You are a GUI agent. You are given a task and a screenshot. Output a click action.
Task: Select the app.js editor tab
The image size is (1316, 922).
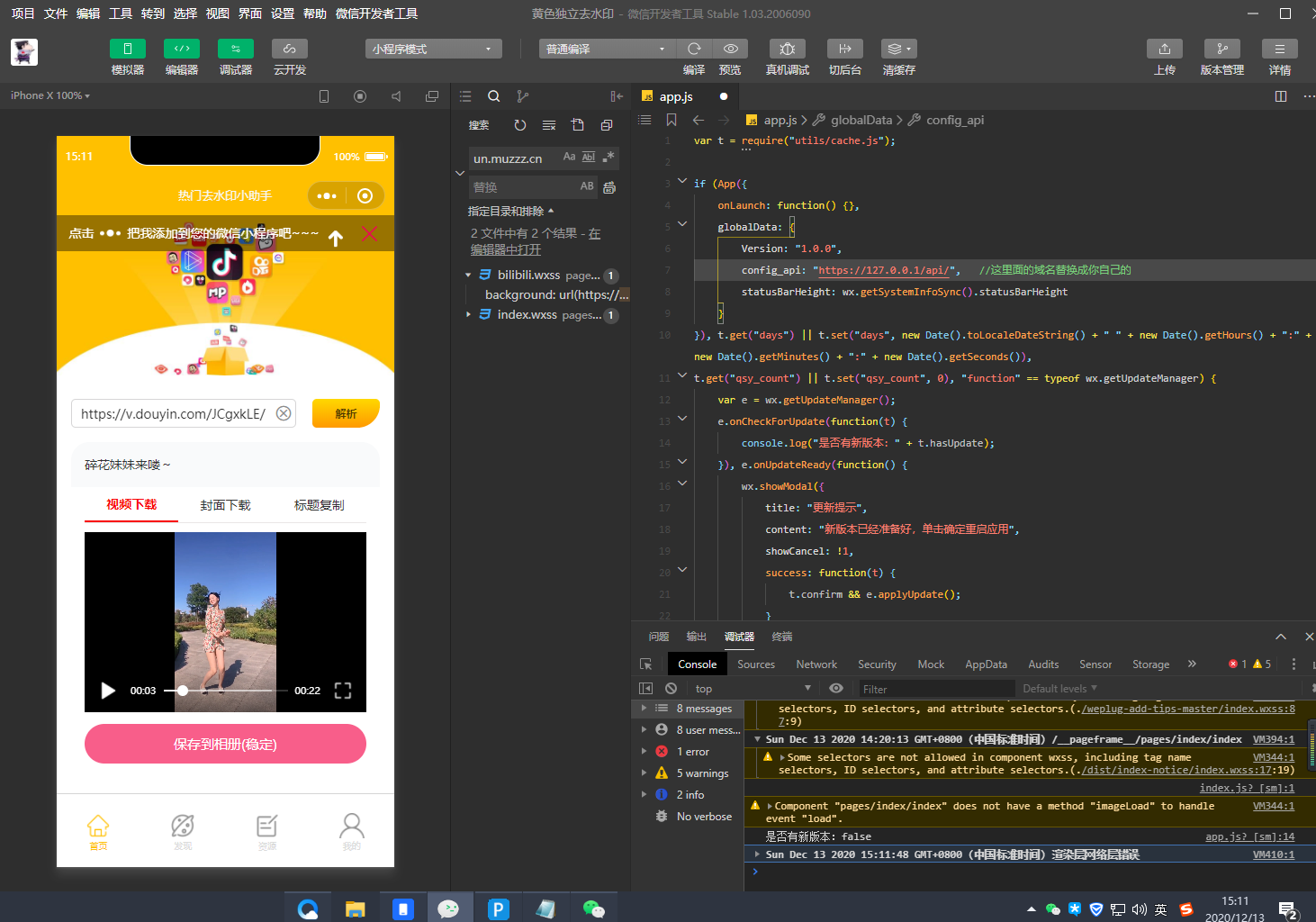tap(675, 96)
